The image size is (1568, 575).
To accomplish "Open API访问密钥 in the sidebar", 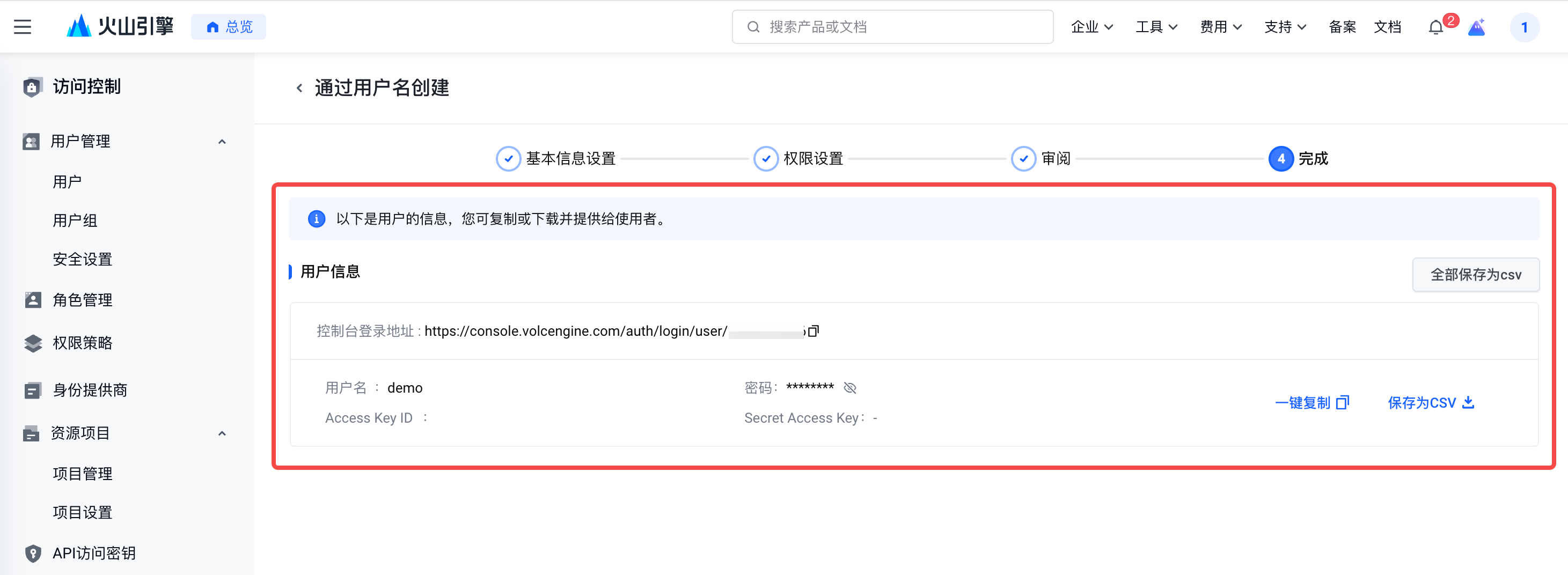I will coord(94,553).
